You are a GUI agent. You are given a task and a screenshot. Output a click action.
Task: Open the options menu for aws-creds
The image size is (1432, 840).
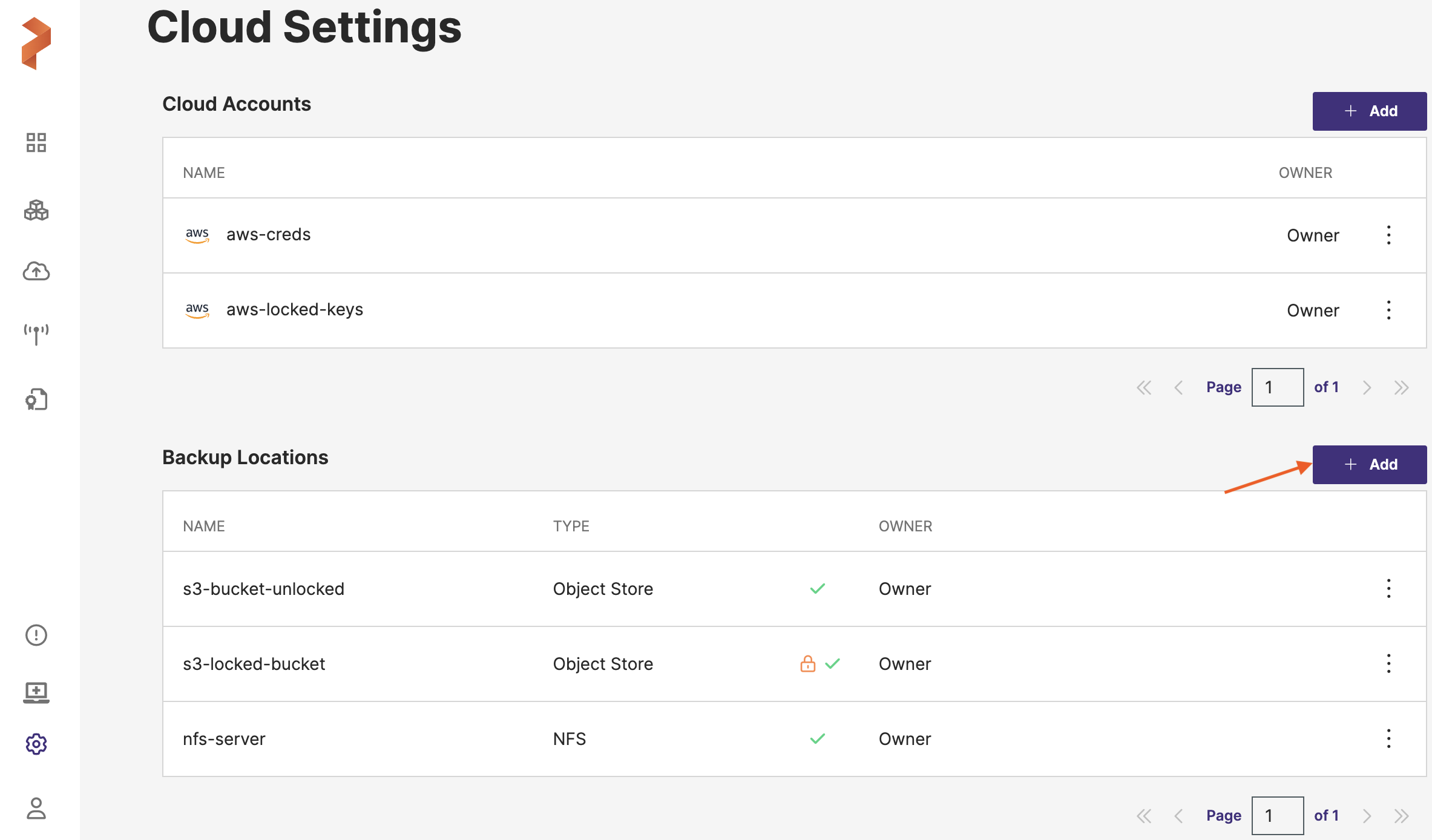1388,235
